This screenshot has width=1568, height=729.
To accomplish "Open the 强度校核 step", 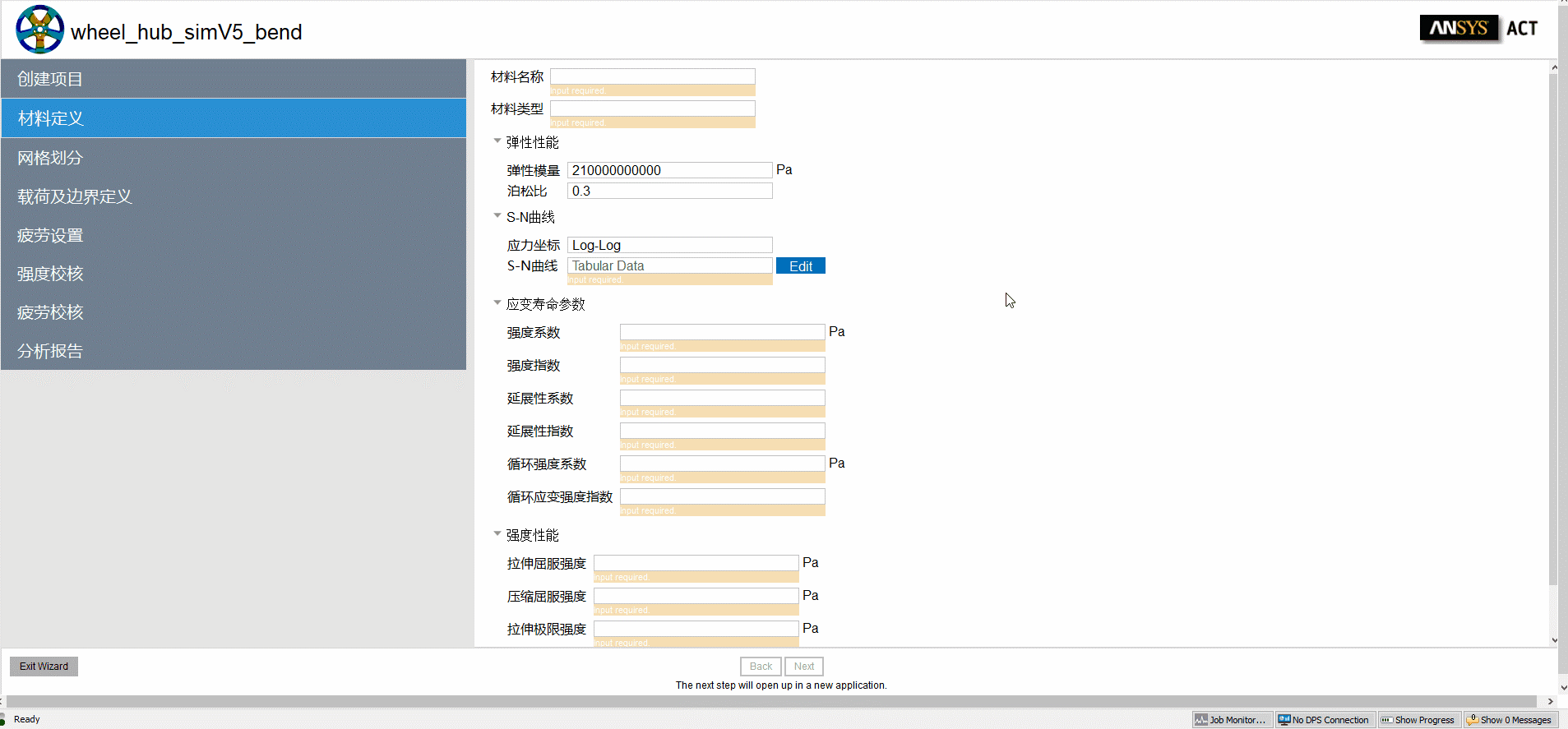I will tap(234, 274).
